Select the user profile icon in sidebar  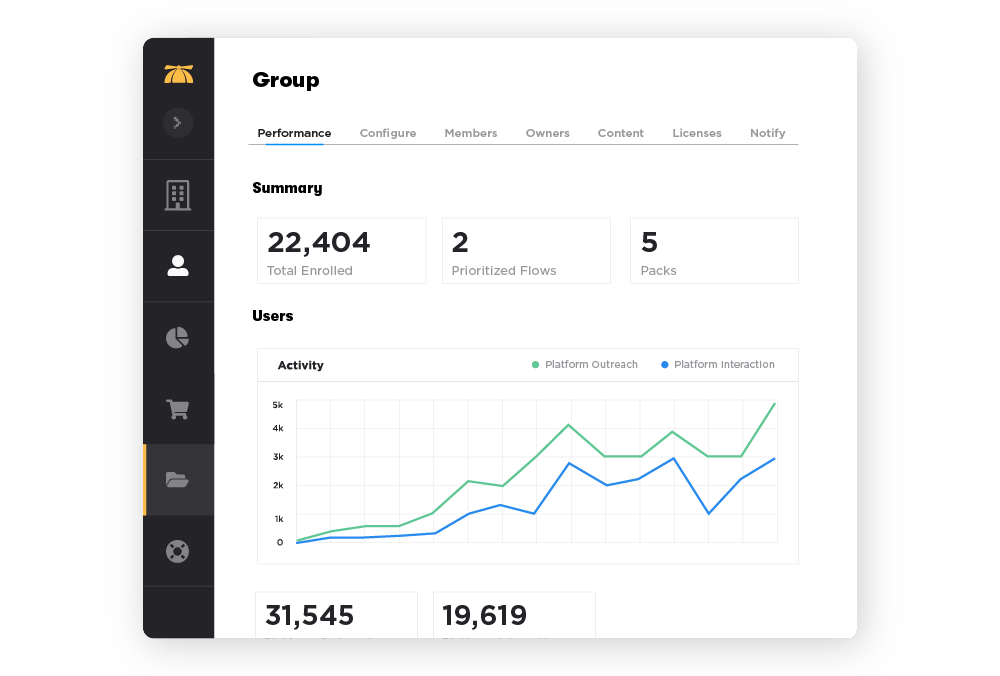point(178,266)
